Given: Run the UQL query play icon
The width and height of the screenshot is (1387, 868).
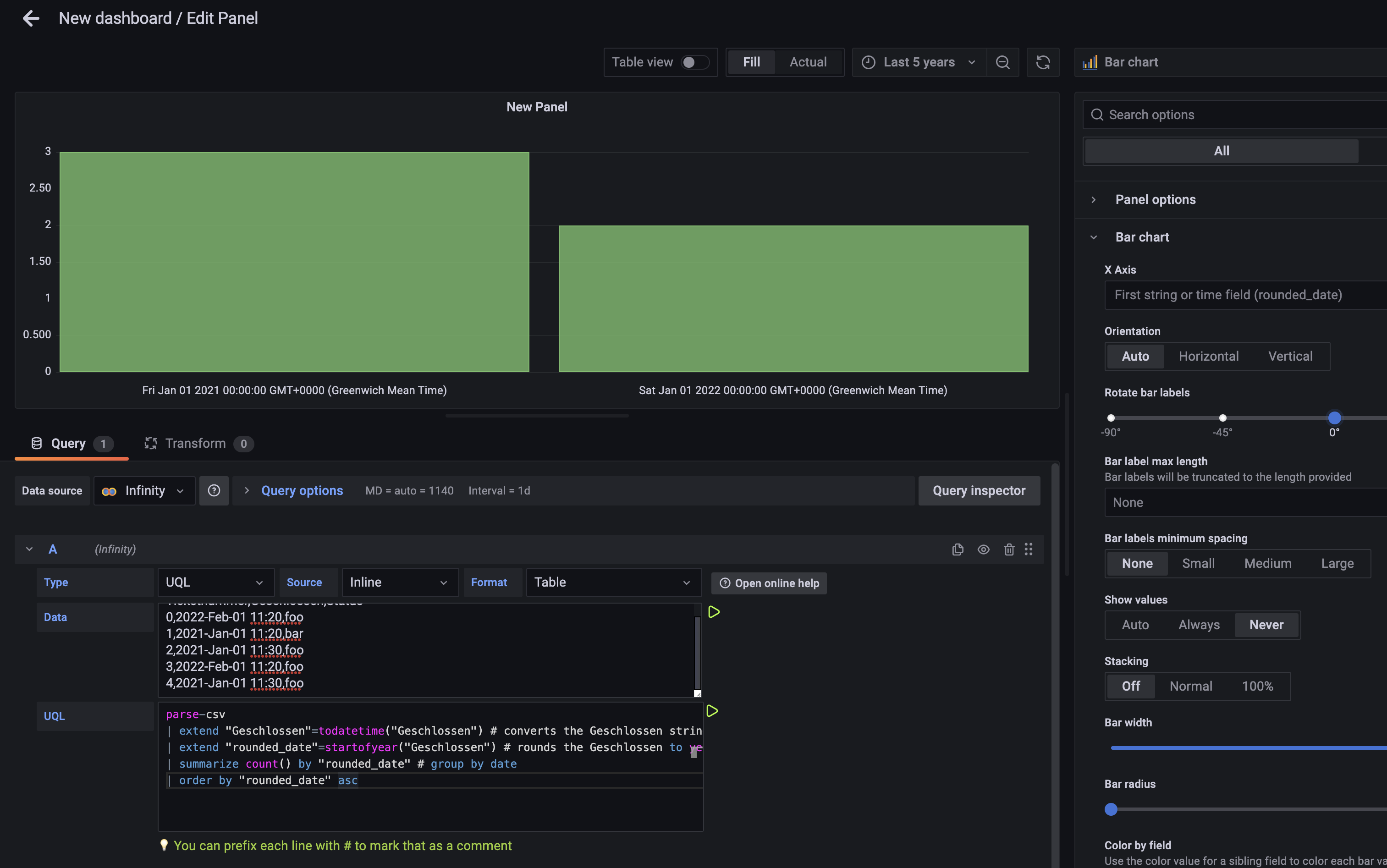Looking at the screenshot, I should [x=712, y=711].
